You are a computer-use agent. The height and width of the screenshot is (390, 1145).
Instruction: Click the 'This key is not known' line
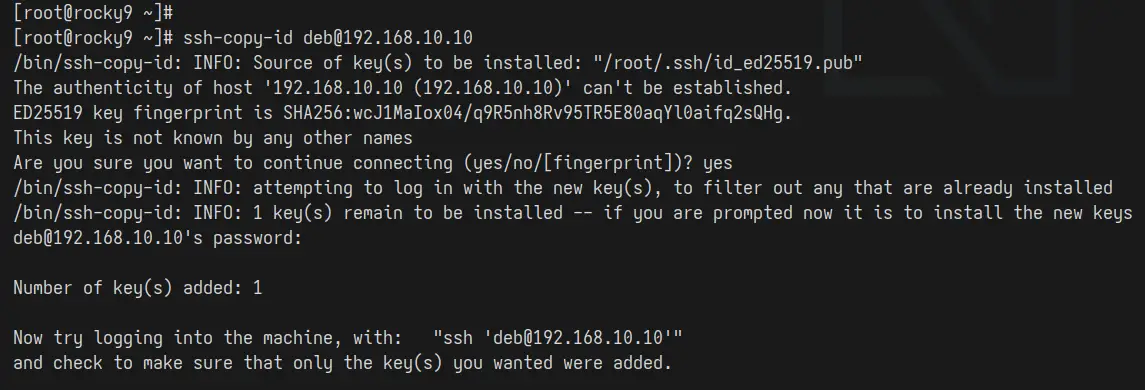213,138
